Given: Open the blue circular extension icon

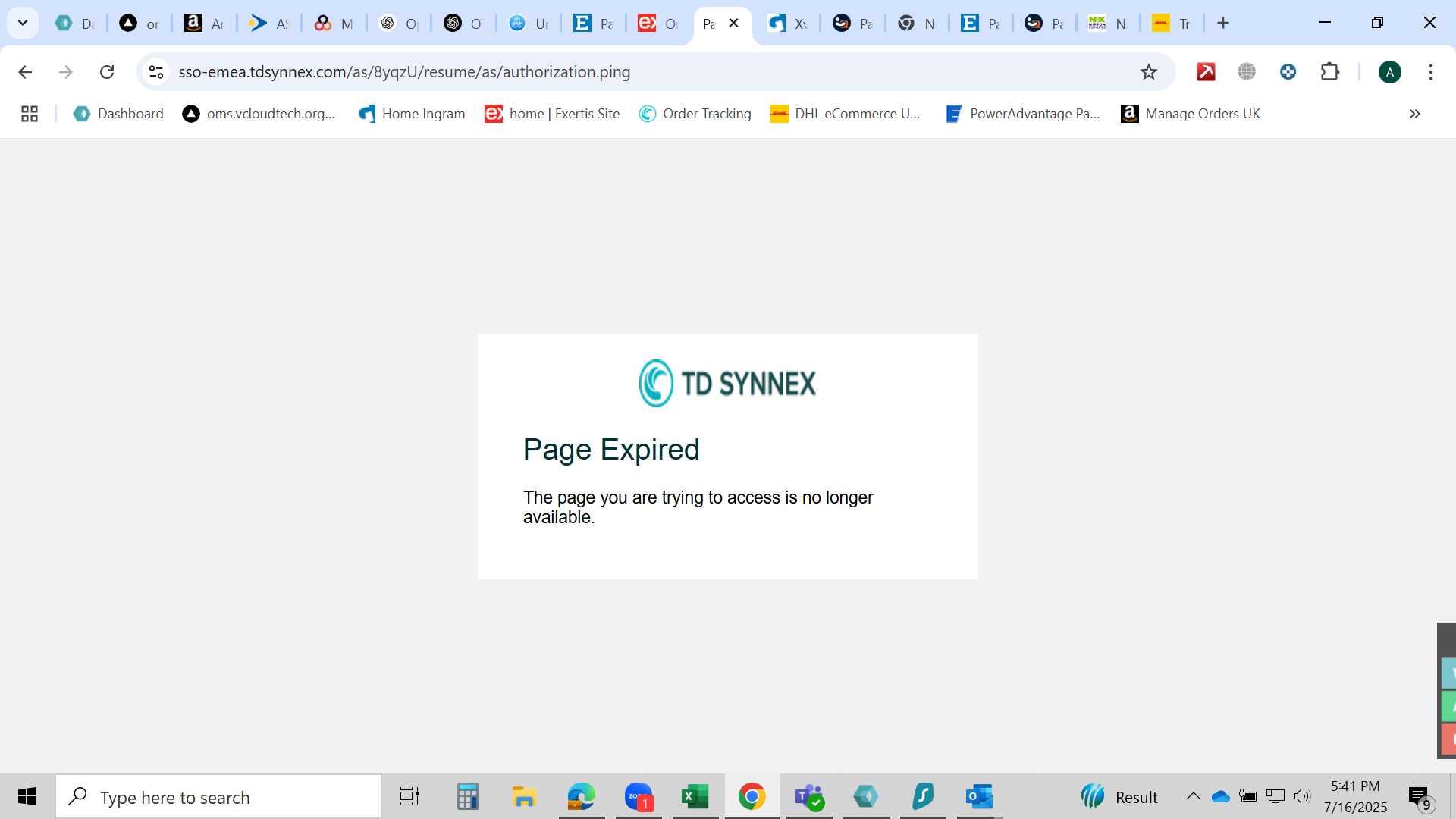Looking at the screenshot, I should click(1288, 72).
